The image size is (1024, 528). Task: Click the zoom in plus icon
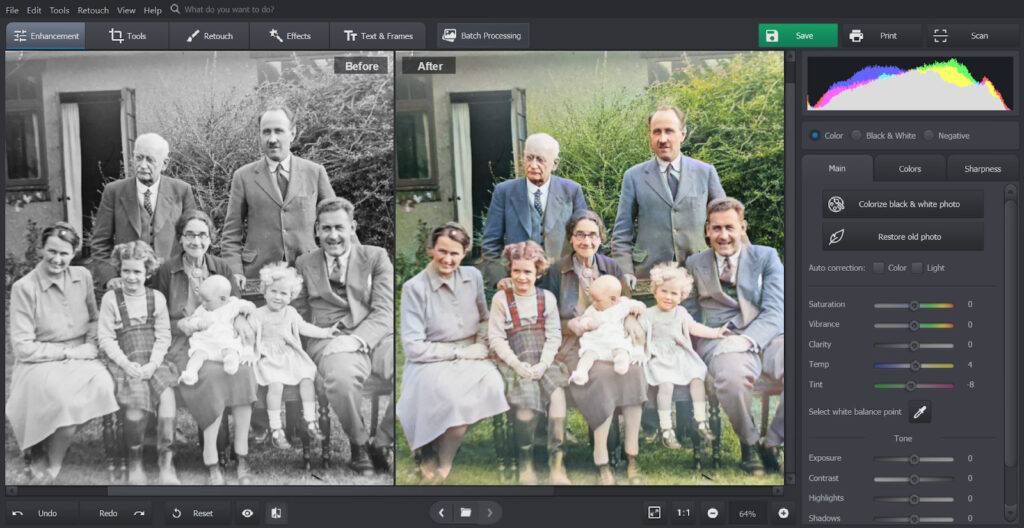tap(783, 513)
